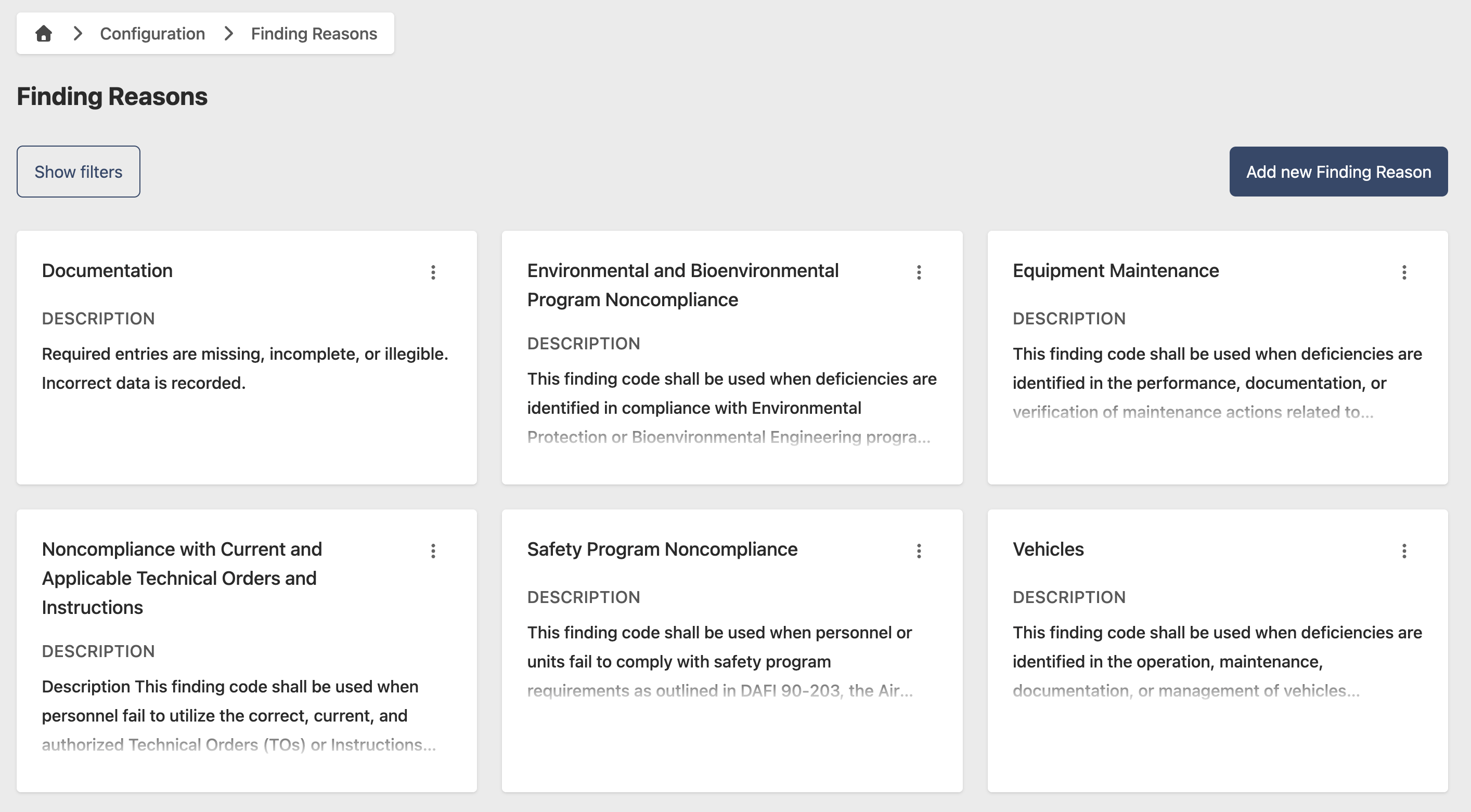Click the Show filters button
This screenshot has width=1471, height=812.
(78, 172)
